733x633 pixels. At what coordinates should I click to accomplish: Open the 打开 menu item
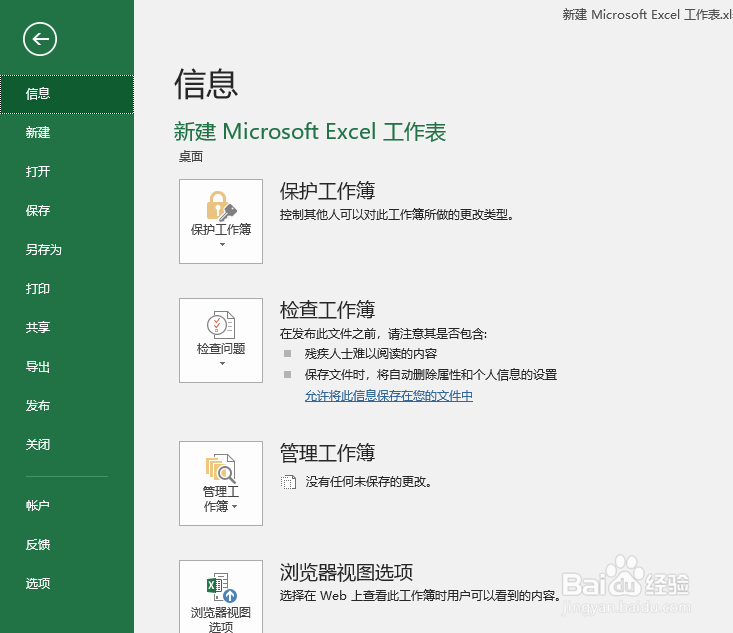pyautogui.click(x=67, y=172)
